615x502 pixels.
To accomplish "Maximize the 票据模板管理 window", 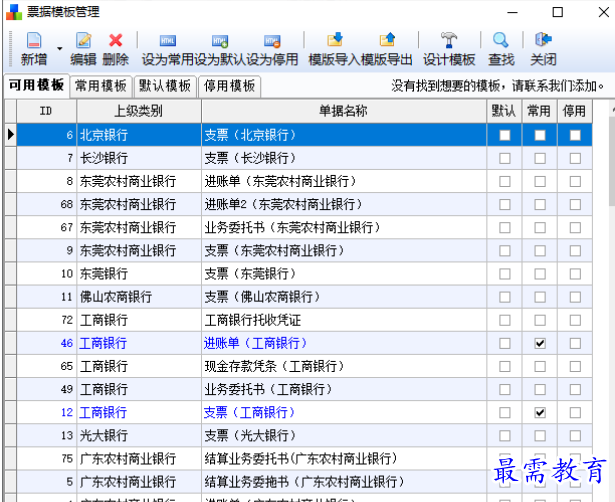I will [557, 12].
